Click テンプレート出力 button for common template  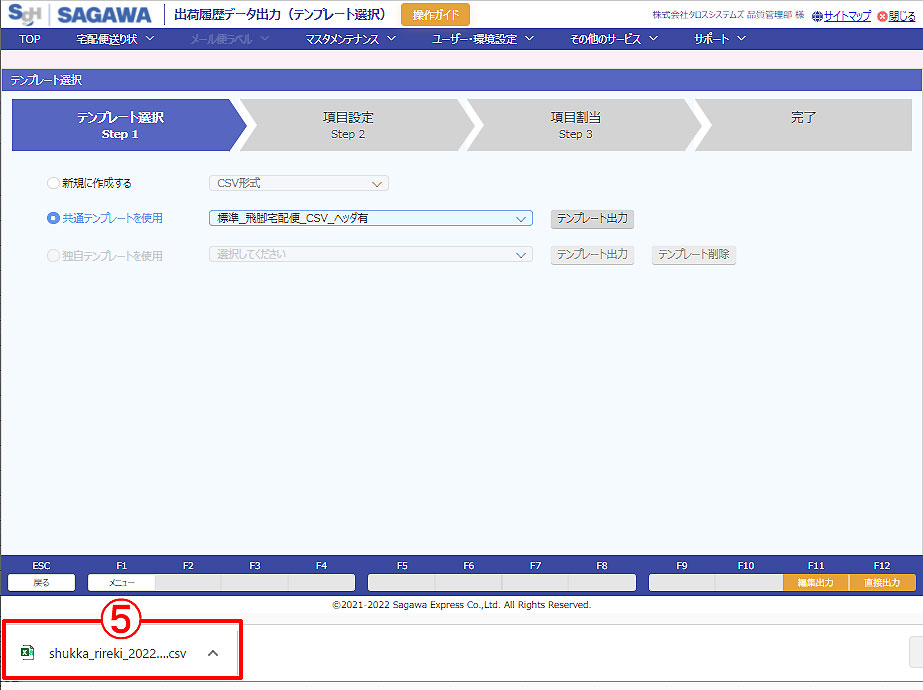(x=592, y=218)
